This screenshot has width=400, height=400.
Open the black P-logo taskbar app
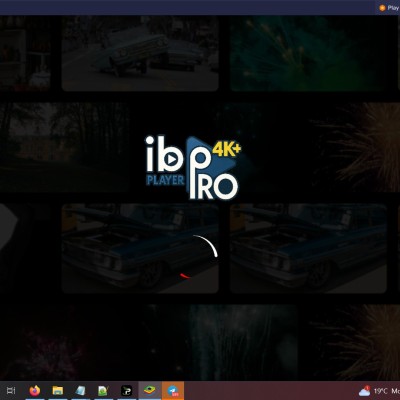(126, 391)
